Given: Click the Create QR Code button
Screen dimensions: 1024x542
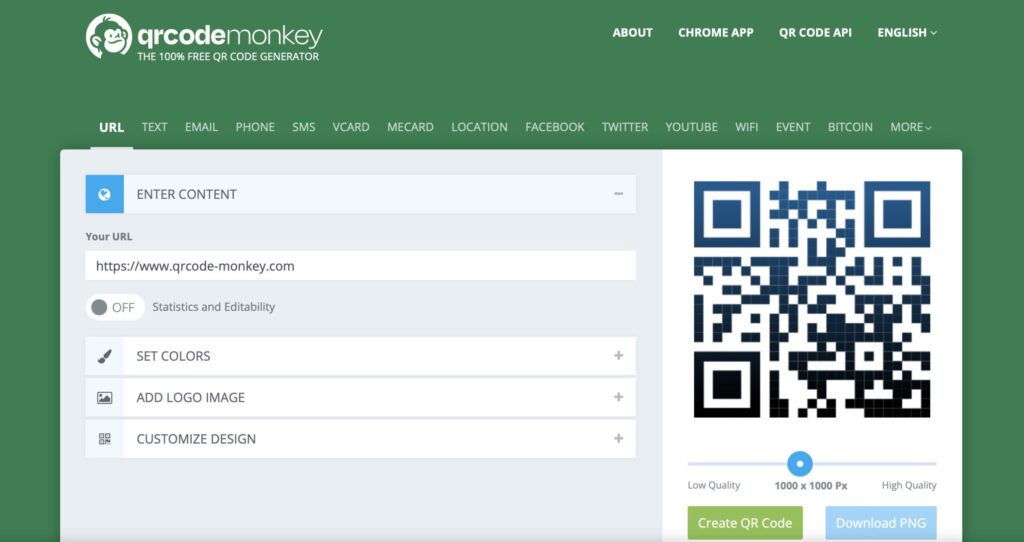Looking at the screenshot, I should [x=745, y=522].
